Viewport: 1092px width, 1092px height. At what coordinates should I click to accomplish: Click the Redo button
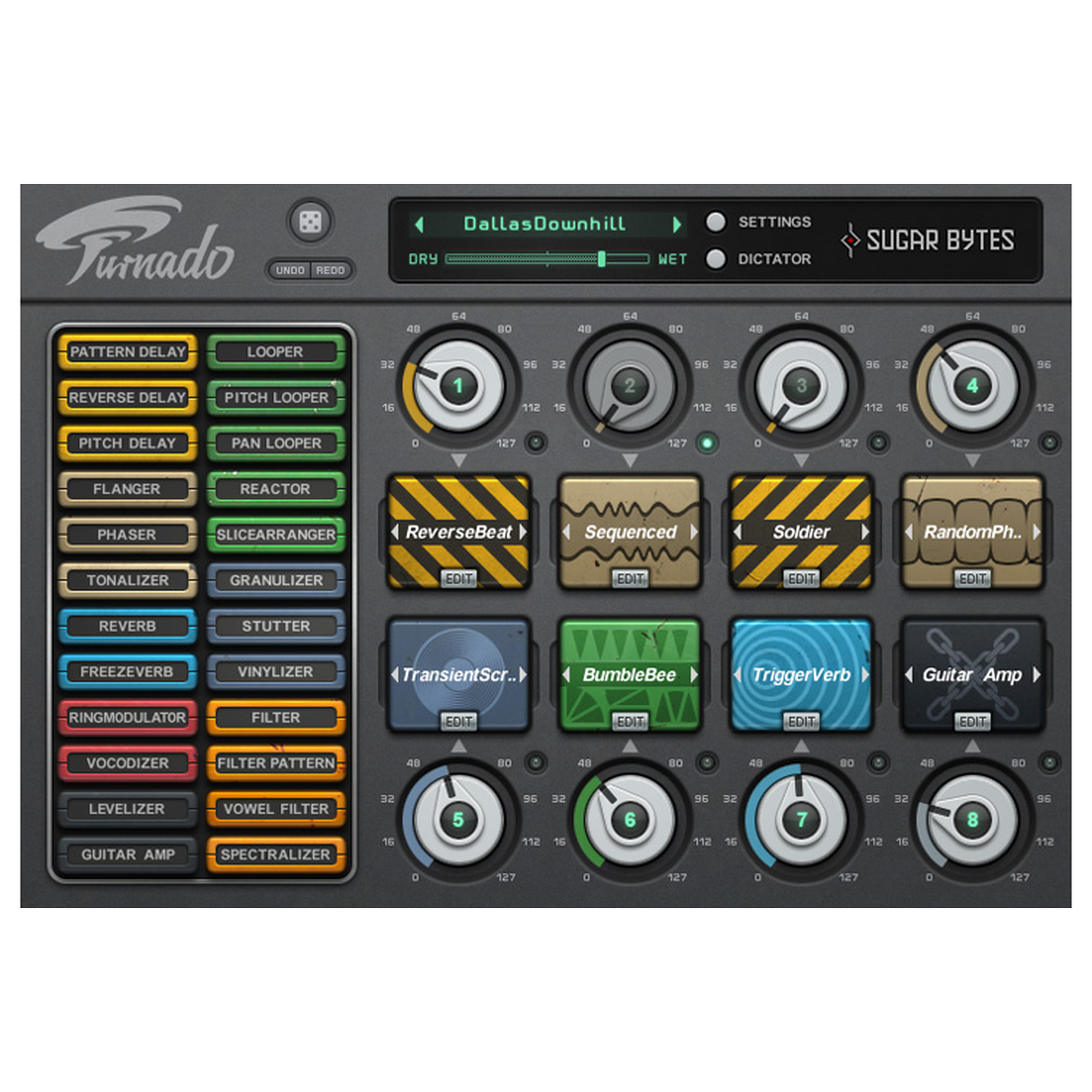click(331, 270)
